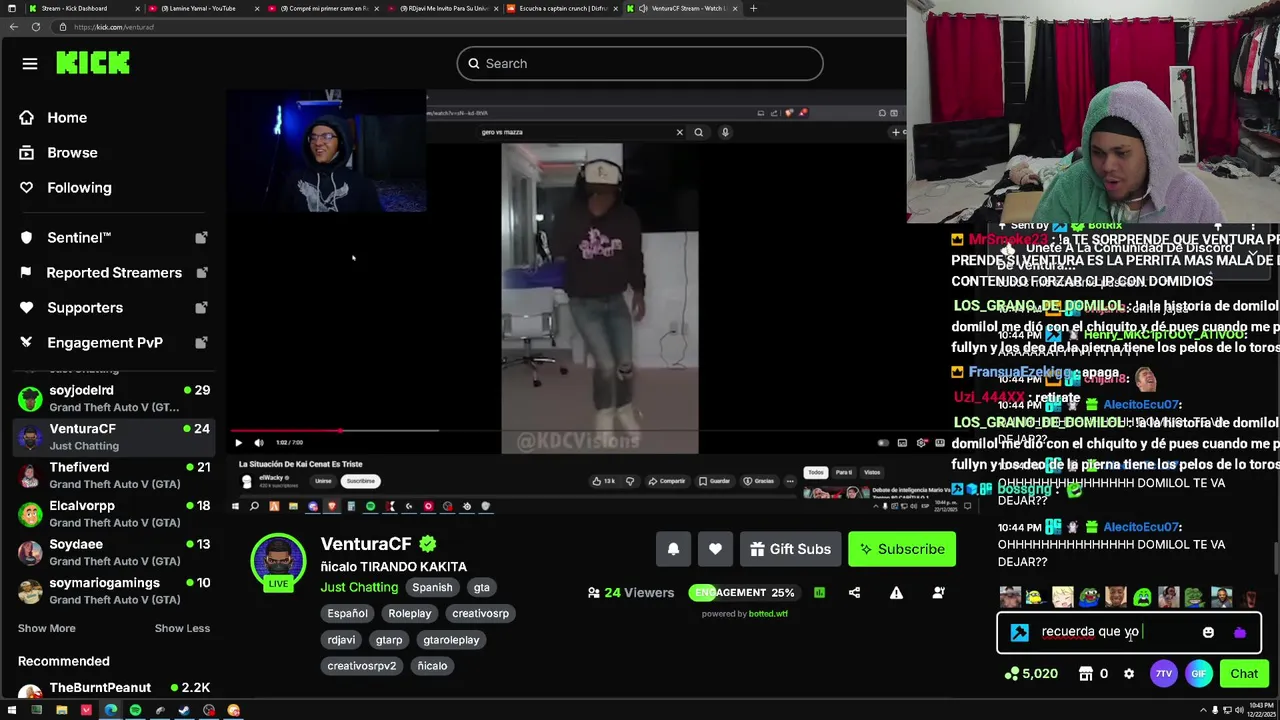Click the Gift Subs button
Screen dimensions: 1280x720
click(x=790, y=549)
